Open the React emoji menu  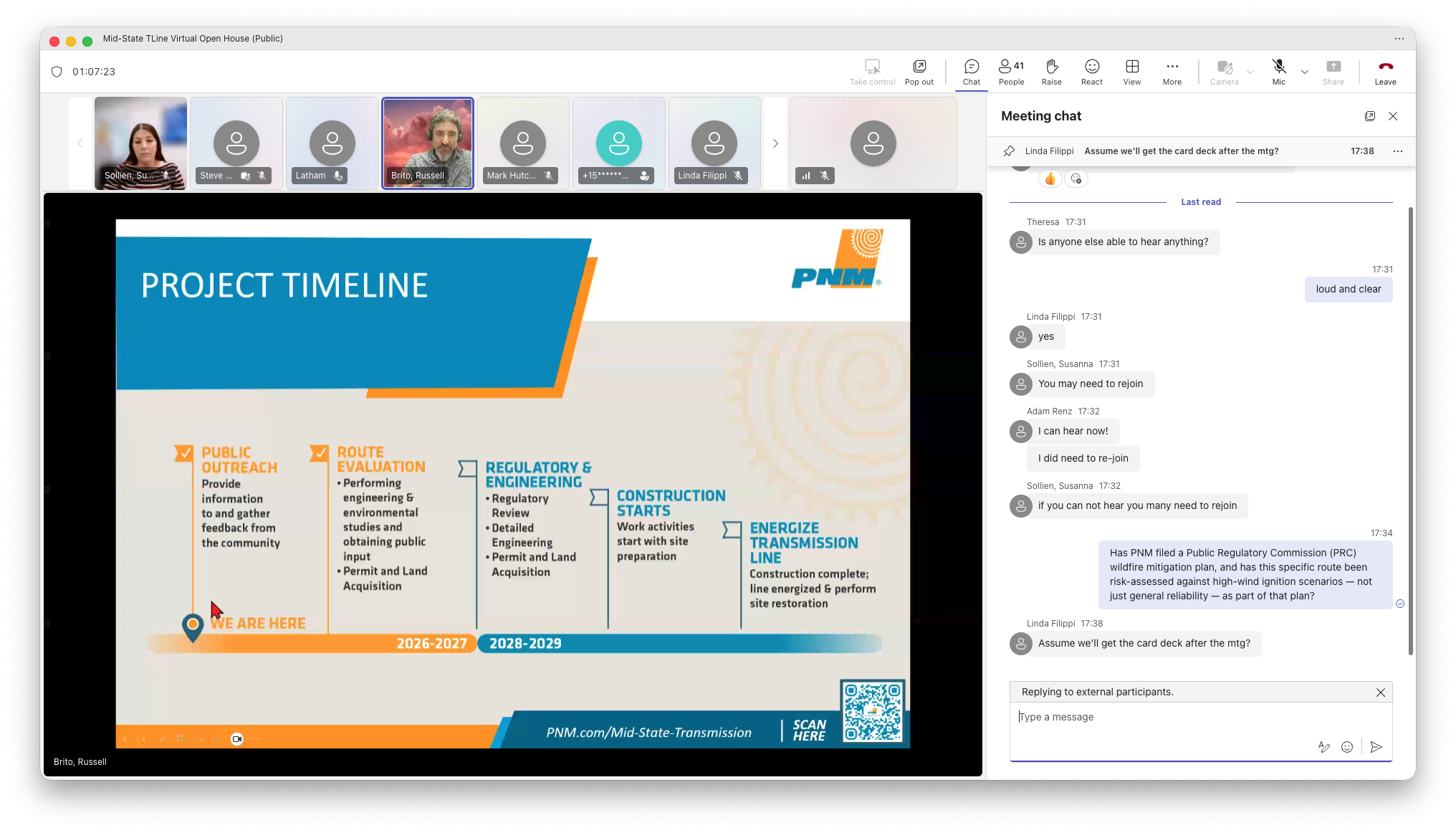click(x=1091, y=72)
